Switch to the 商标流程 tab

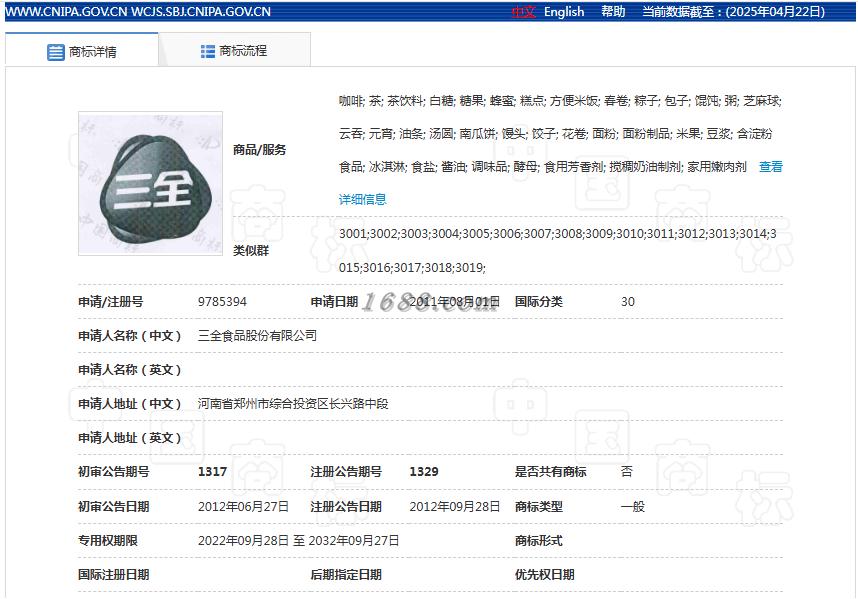234,51
